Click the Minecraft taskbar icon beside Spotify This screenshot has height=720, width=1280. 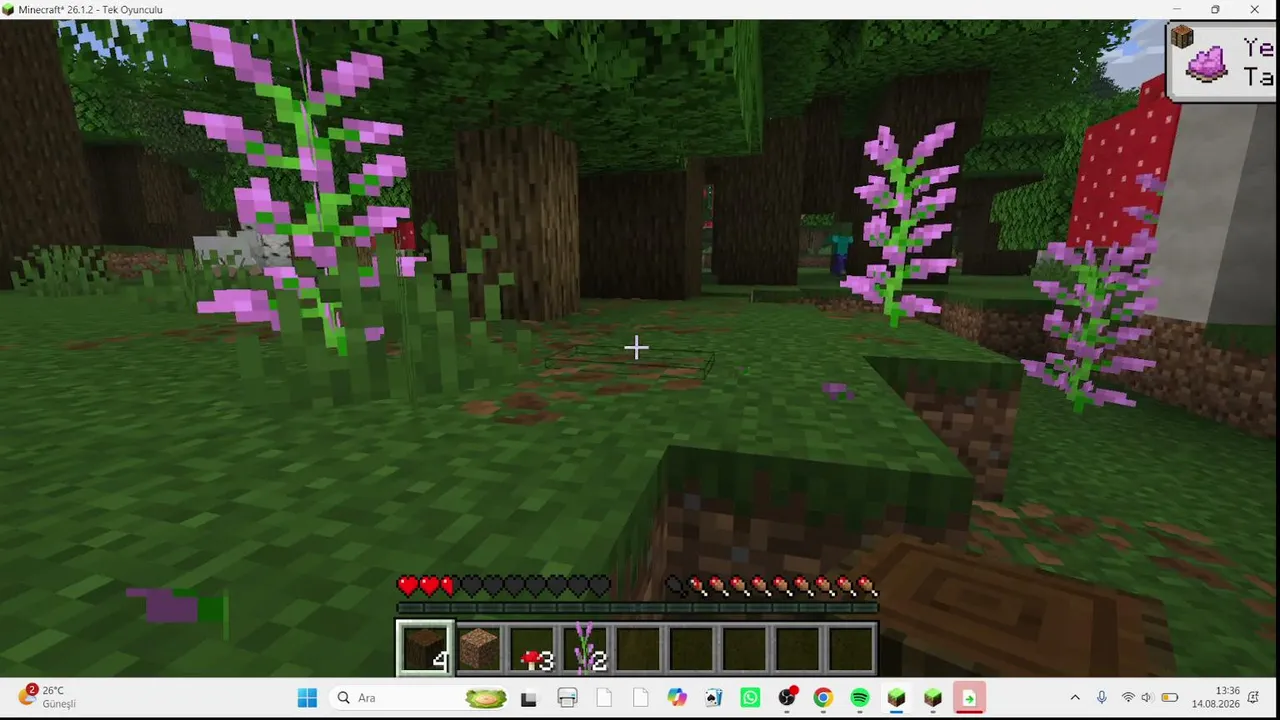pos(896,698)
